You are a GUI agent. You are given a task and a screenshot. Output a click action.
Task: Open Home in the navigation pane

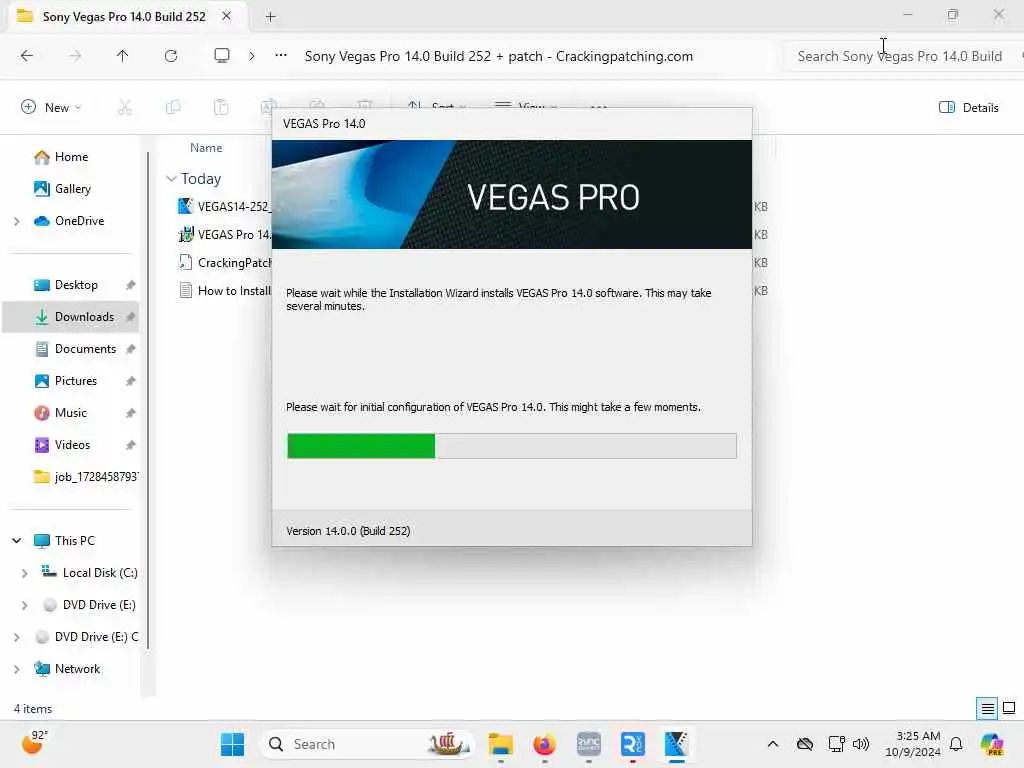point(71,157)
